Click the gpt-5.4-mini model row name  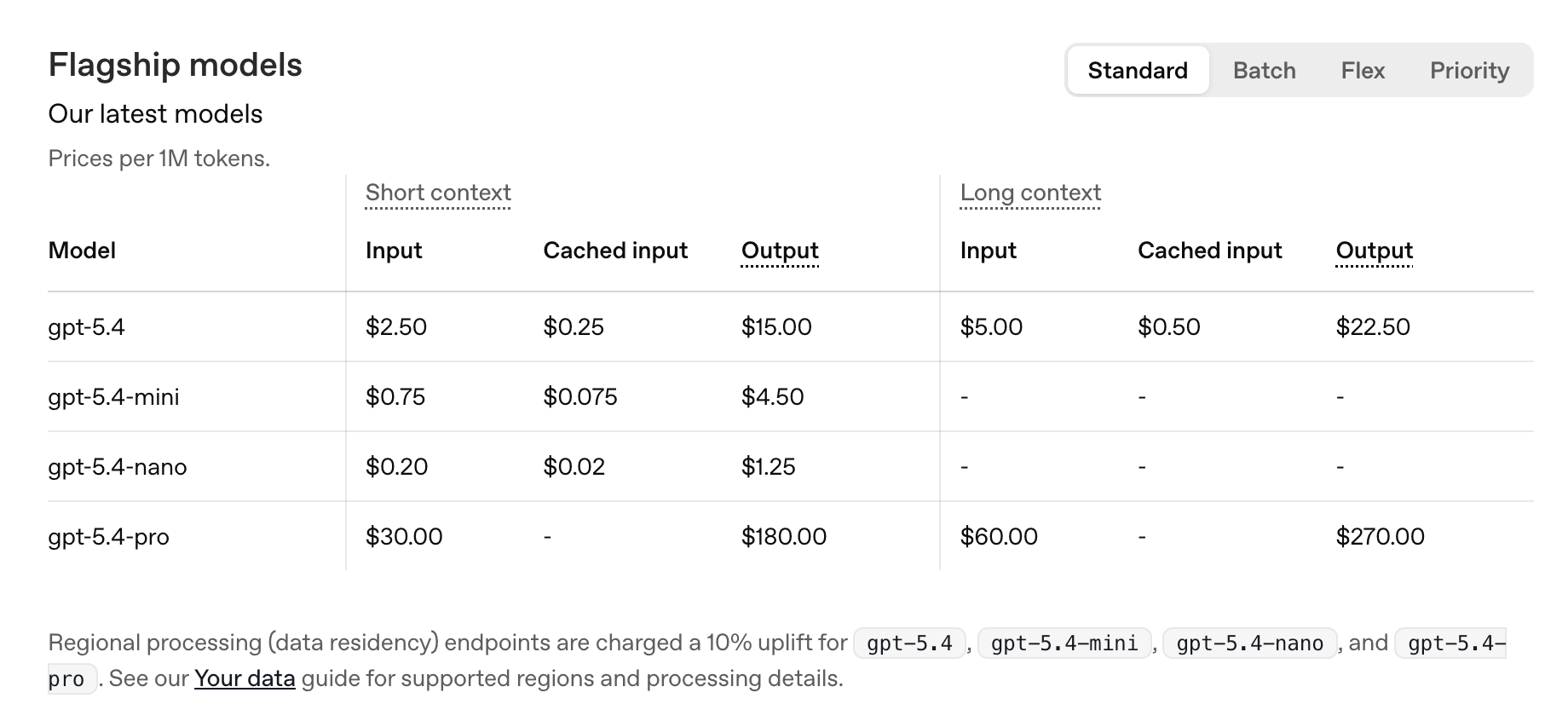click(x=113, y=397)
